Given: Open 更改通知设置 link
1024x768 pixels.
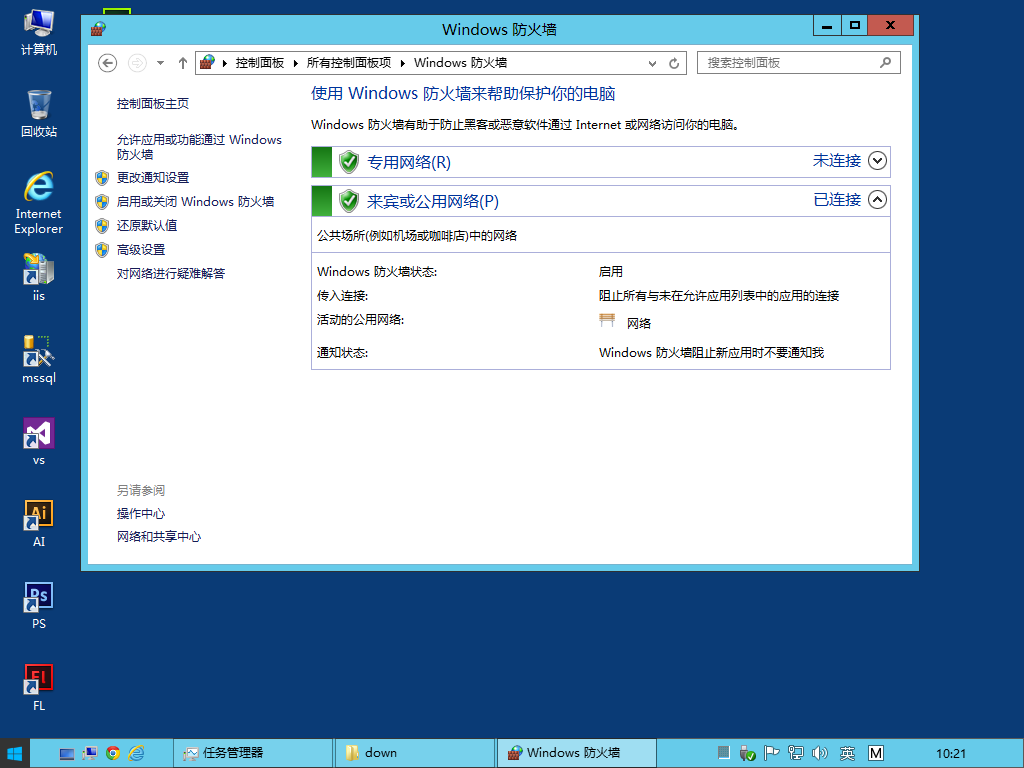Looking at the screenshot, I should pos(153,178).
